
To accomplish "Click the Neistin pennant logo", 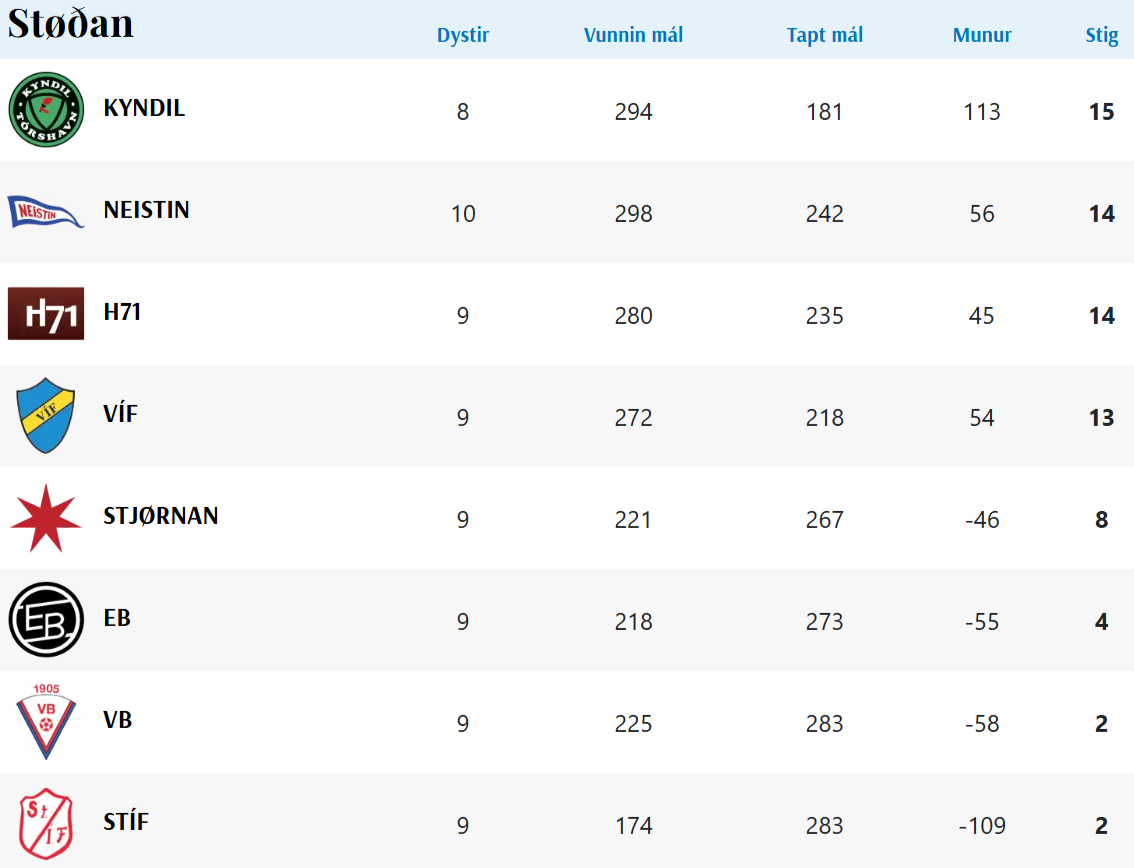I will (46, 212).
